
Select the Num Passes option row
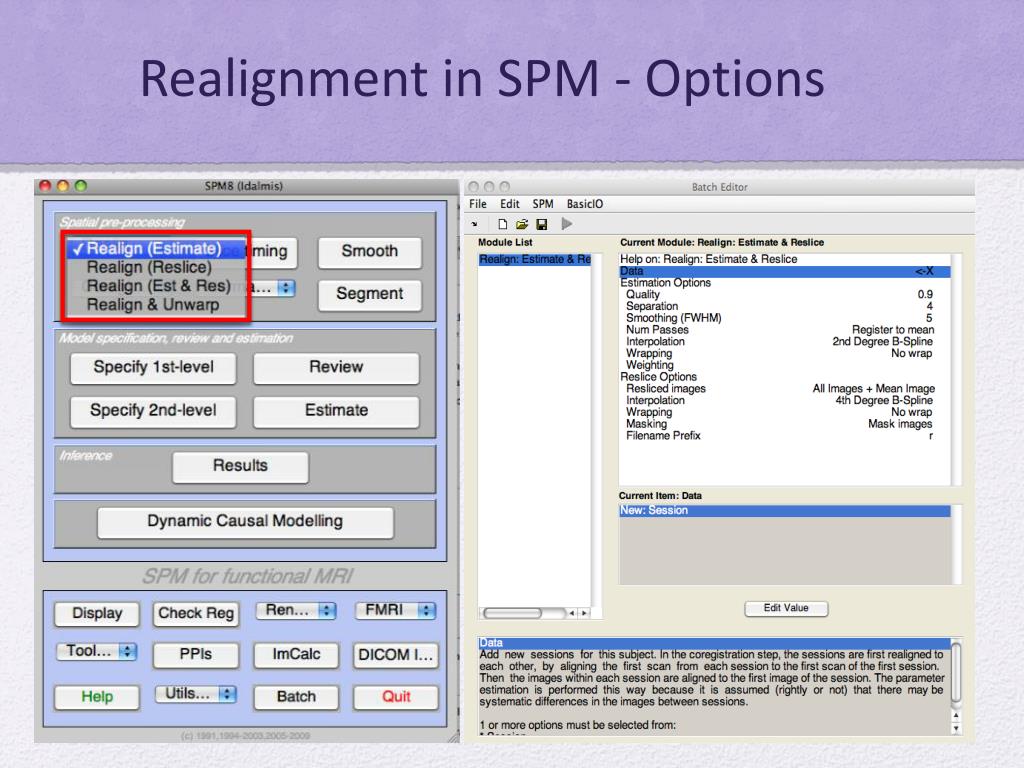point(784,330)
